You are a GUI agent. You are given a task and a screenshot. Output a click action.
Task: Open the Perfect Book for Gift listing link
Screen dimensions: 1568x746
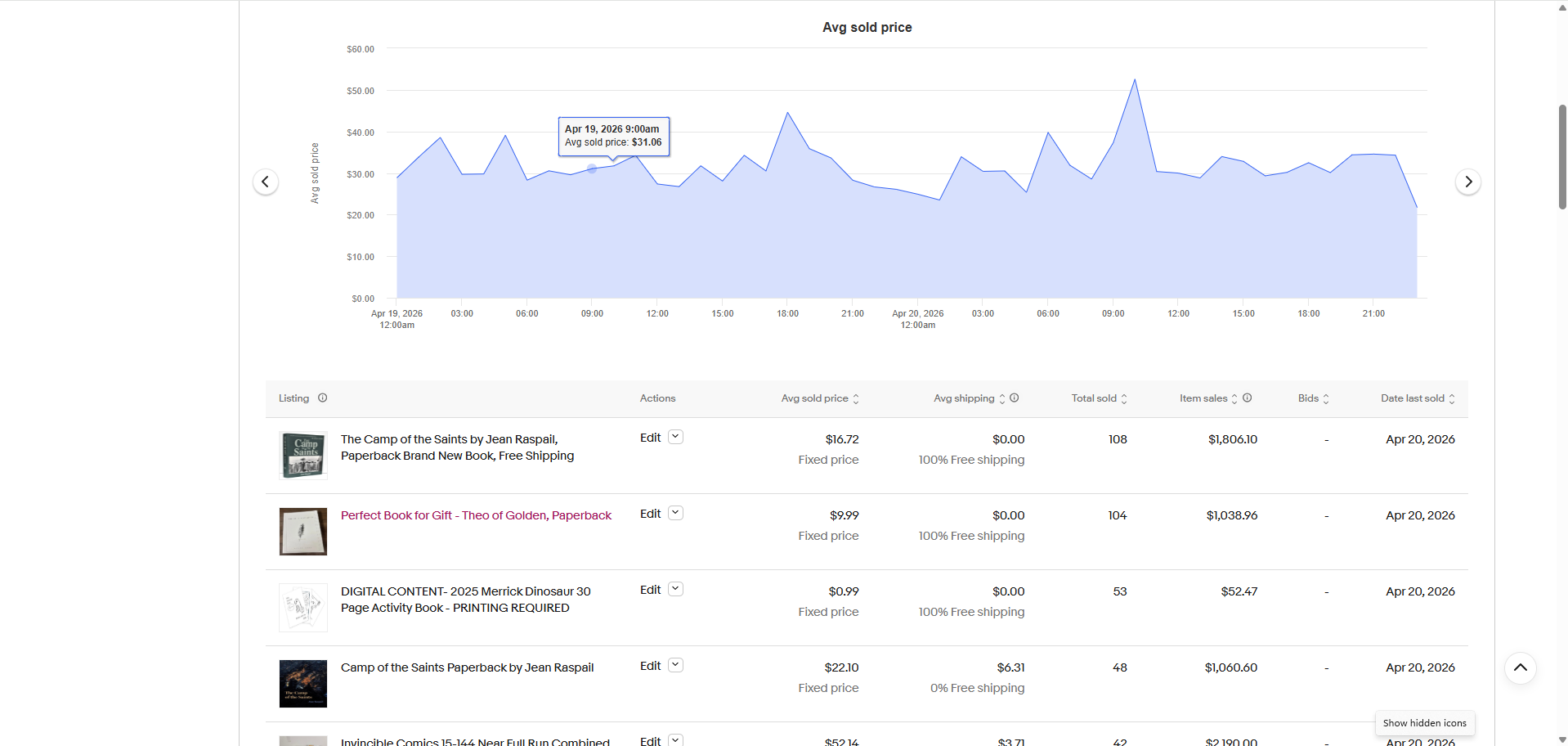coord(476,515)
